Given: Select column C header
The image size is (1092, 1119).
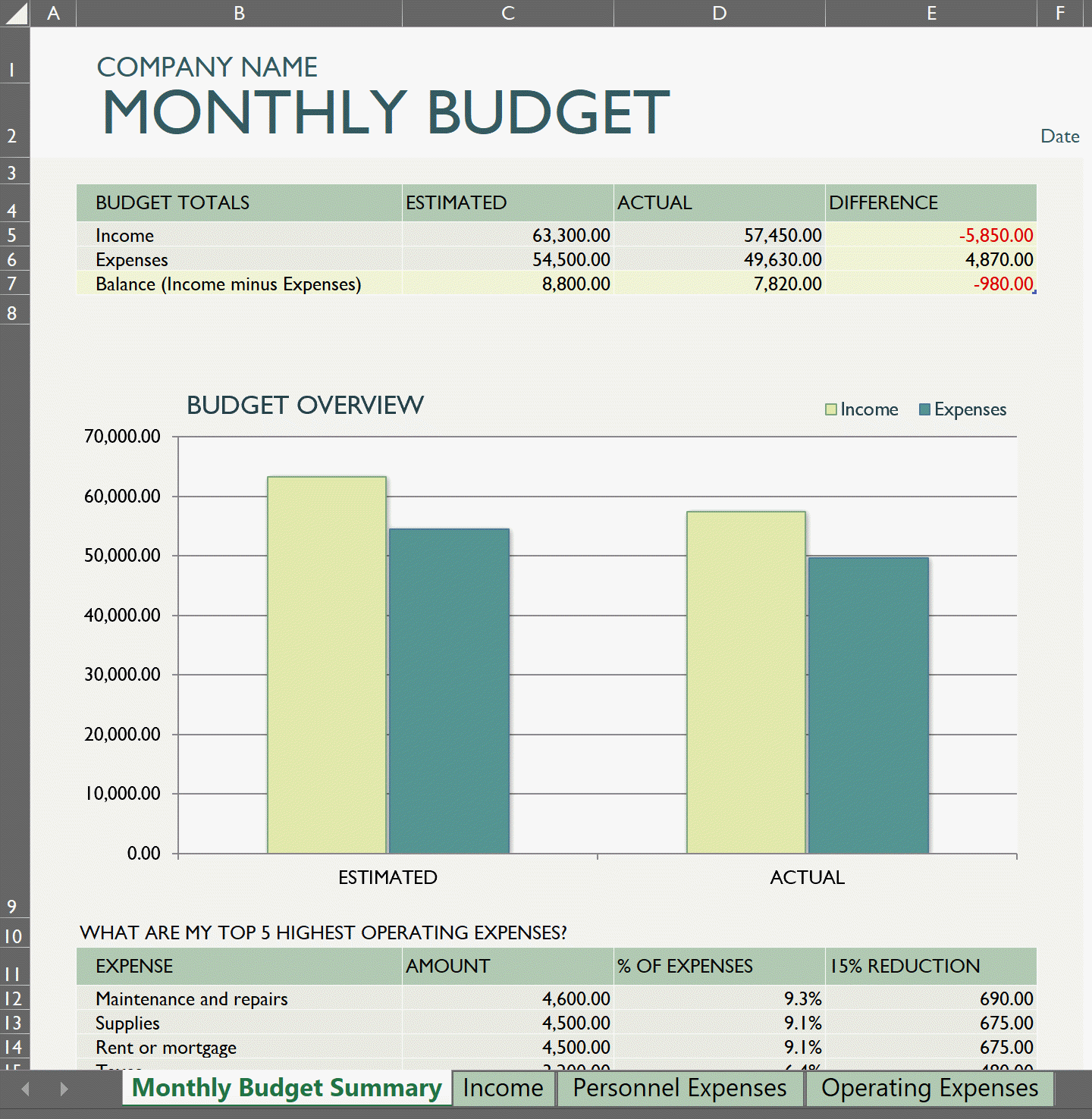Looking at the screenshot, I should tap(507, 13).
